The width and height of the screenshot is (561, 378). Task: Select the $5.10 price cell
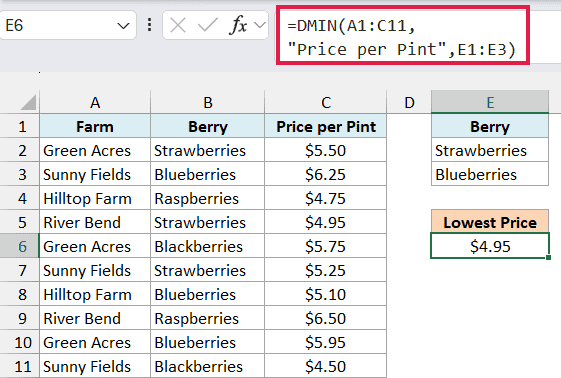pos(326,294)
